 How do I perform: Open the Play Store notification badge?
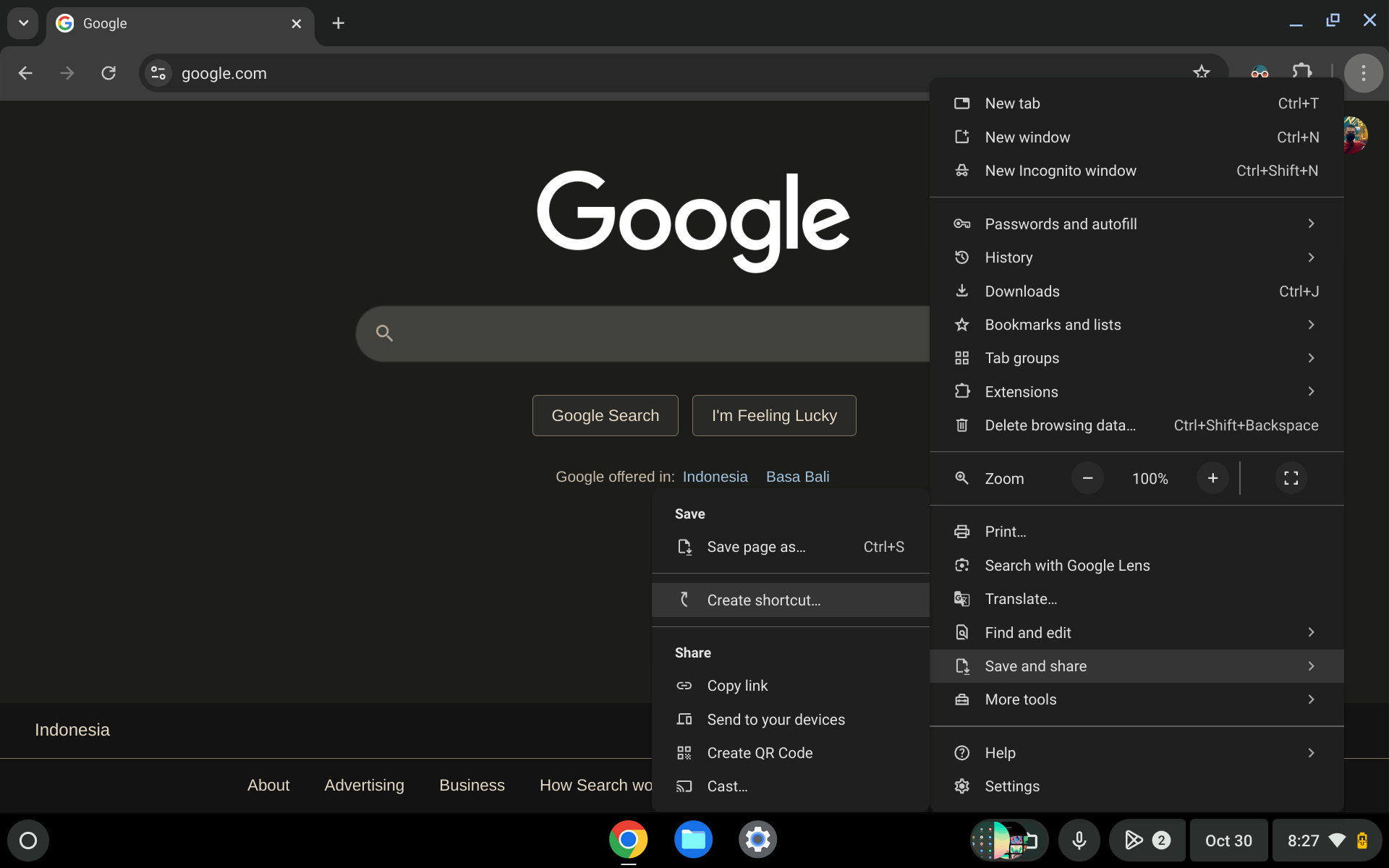1147,841
